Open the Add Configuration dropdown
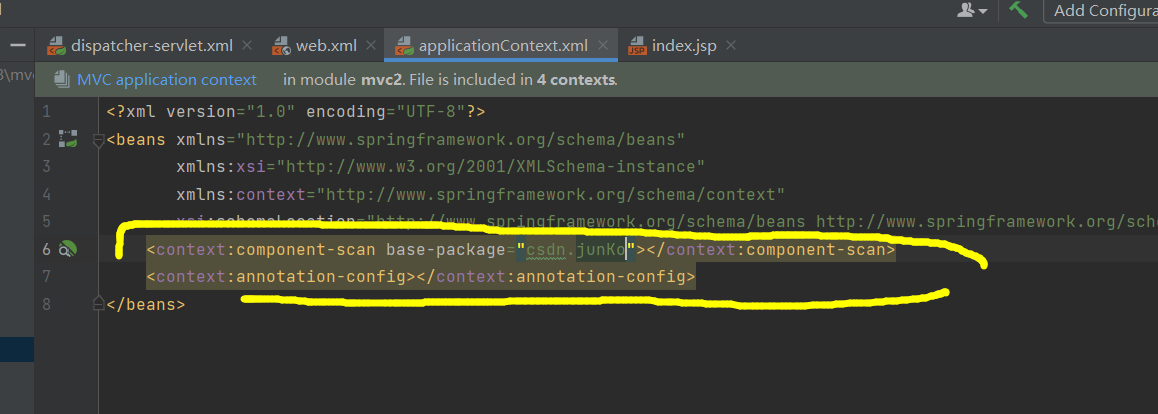The height and width of the screenshot is (414, 1158). click(1103, 10)
